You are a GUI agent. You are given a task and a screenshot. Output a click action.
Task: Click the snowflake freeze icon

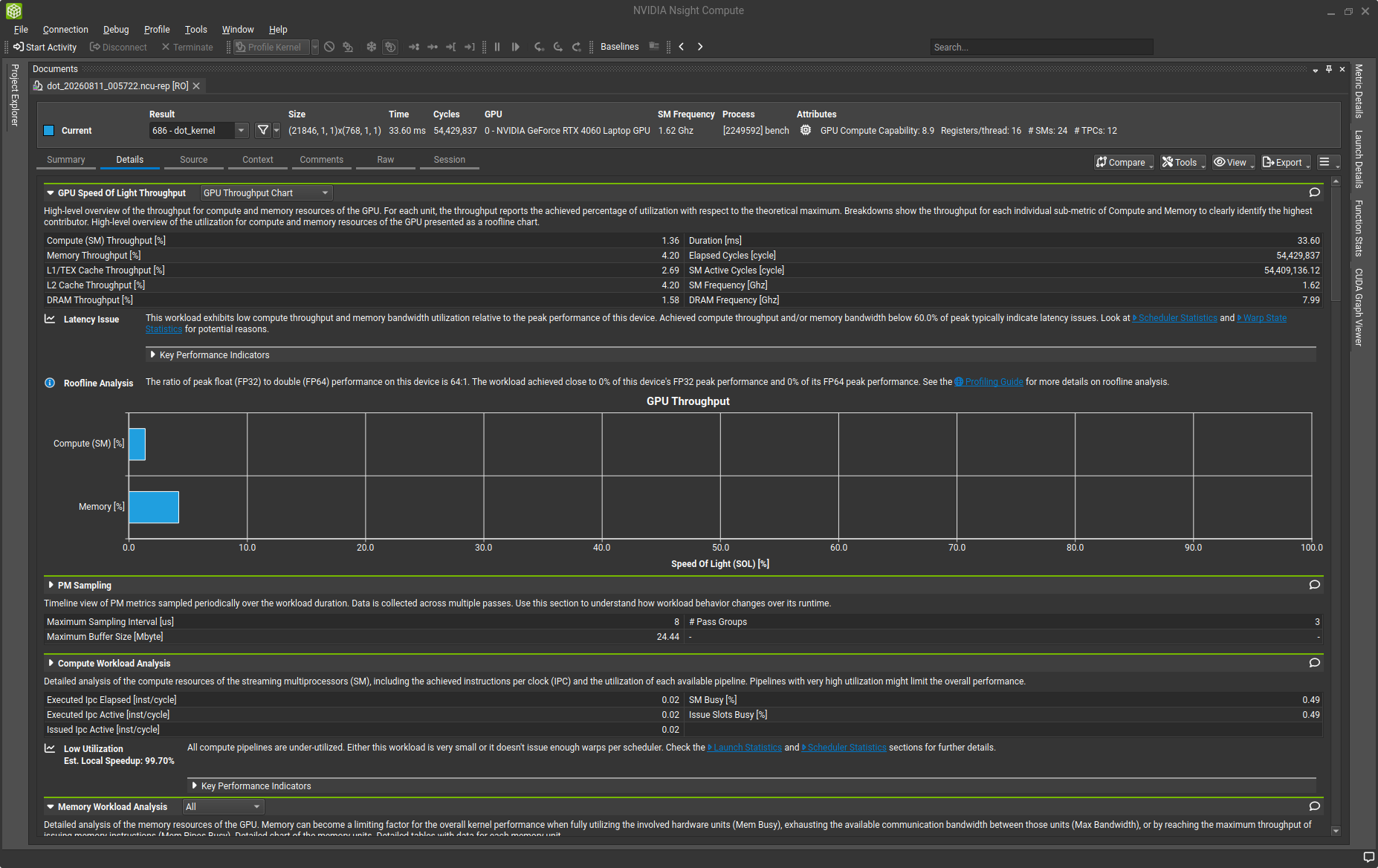(x=372, y=47)
